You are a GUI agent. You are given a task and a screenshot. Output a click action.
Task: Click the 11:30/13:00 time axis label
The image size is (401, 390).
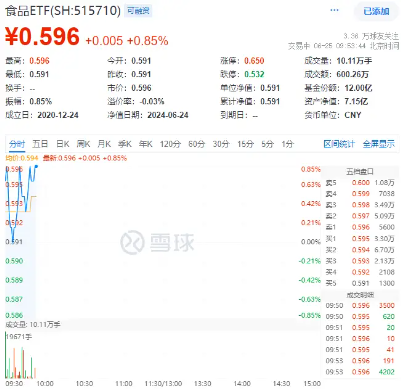click(x=163, y=384)
